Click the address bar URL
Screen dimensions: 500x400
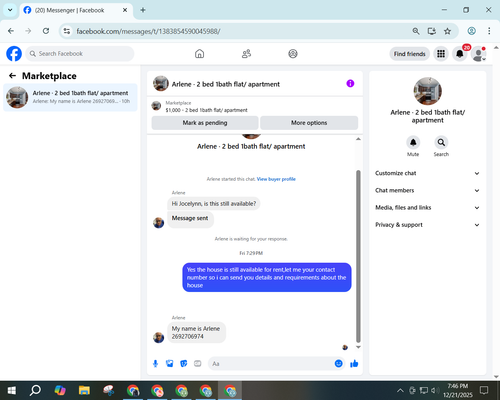[x=148, y=31]
